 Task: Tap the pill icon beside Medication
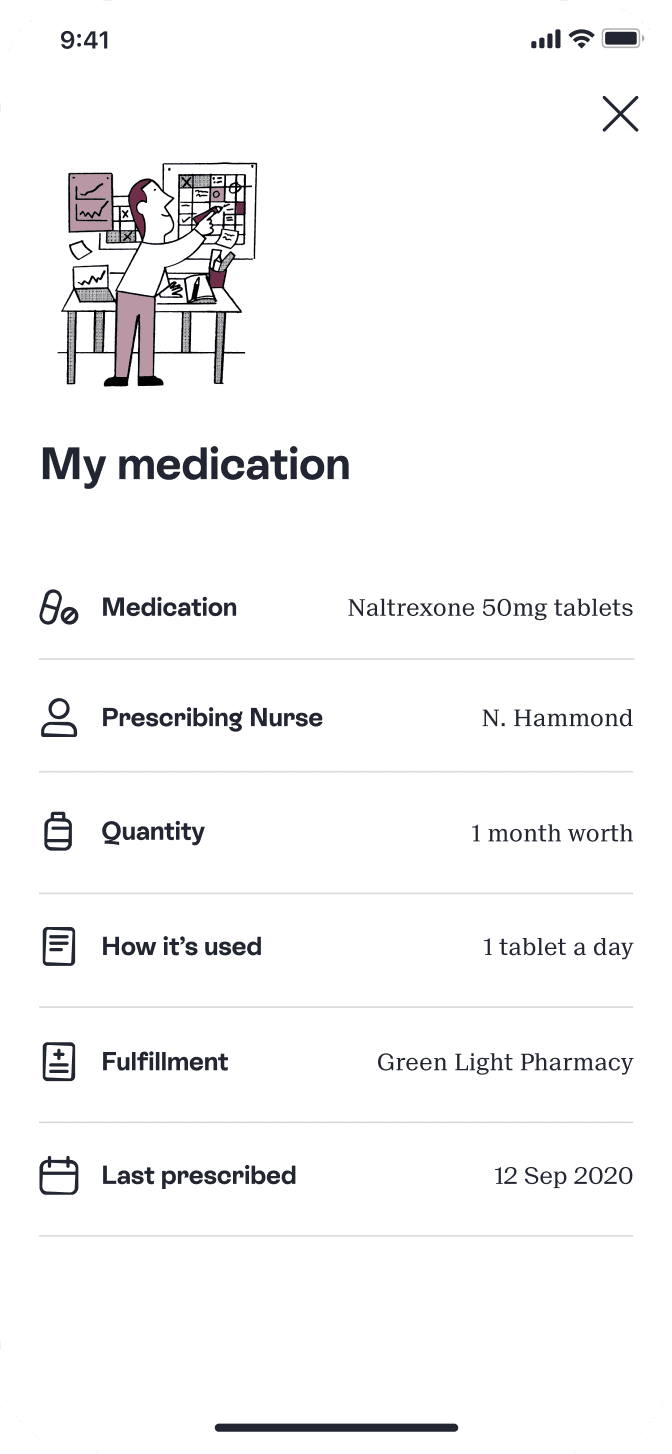(58, 608)
